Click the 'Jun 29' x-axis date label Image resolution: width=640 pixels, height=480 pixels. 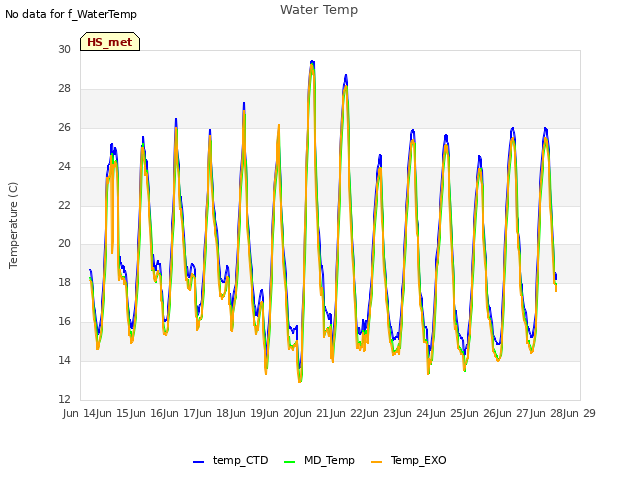(577, 413)
